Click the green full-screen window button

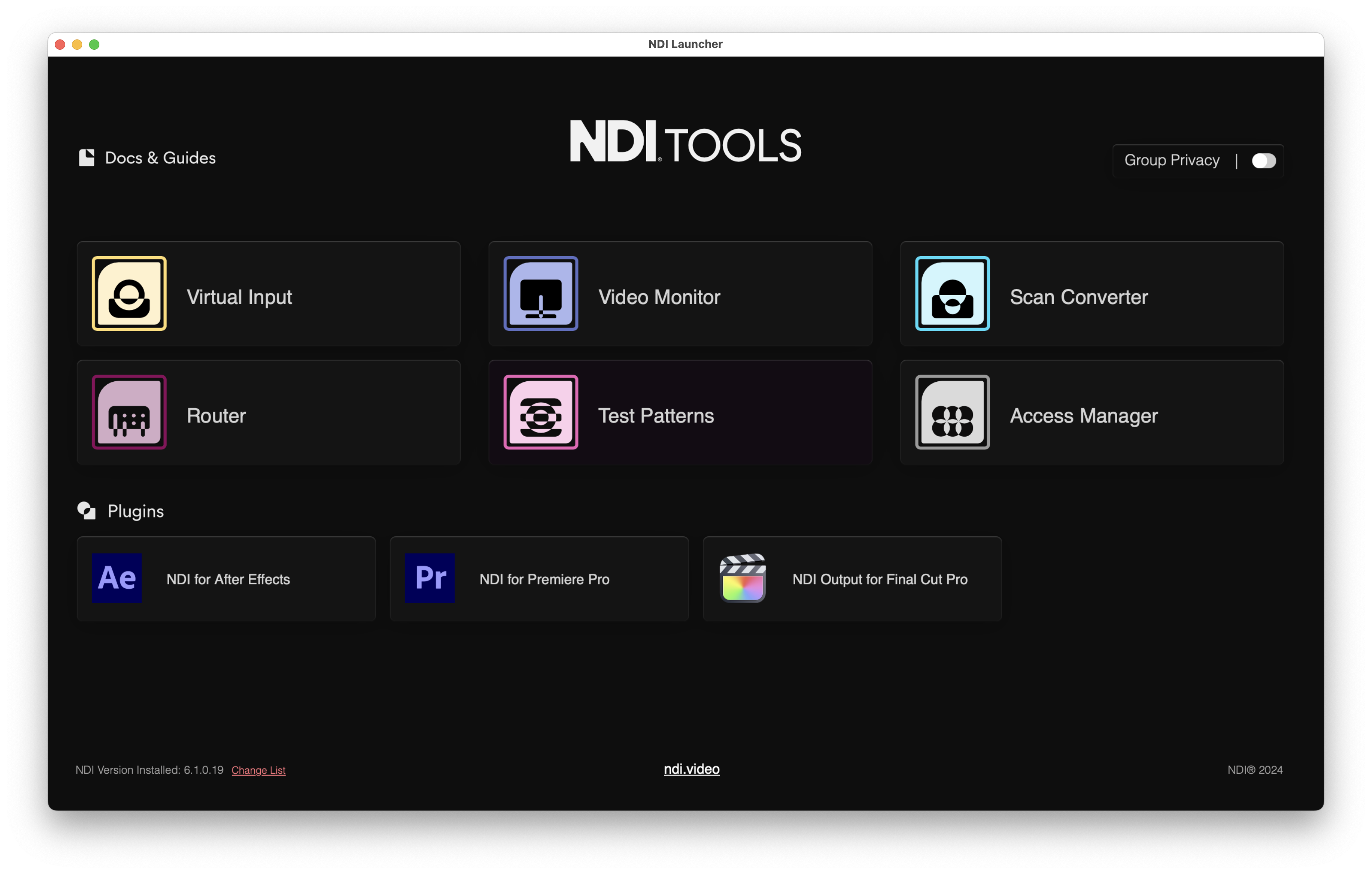pyautogui.click(x=94, y=45)
